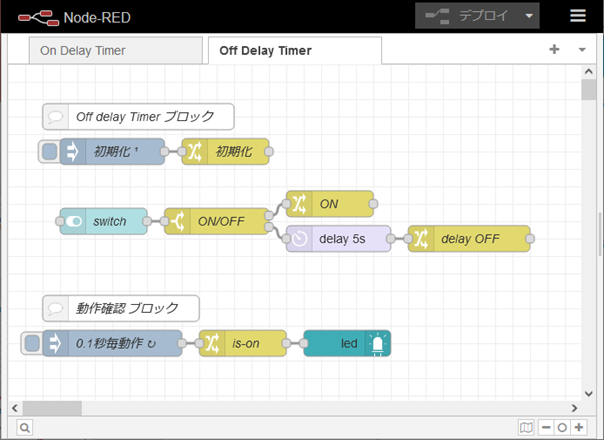604x440 pixels.
Task: Select the delay 5s node
Action: click(x=336, y=239)
